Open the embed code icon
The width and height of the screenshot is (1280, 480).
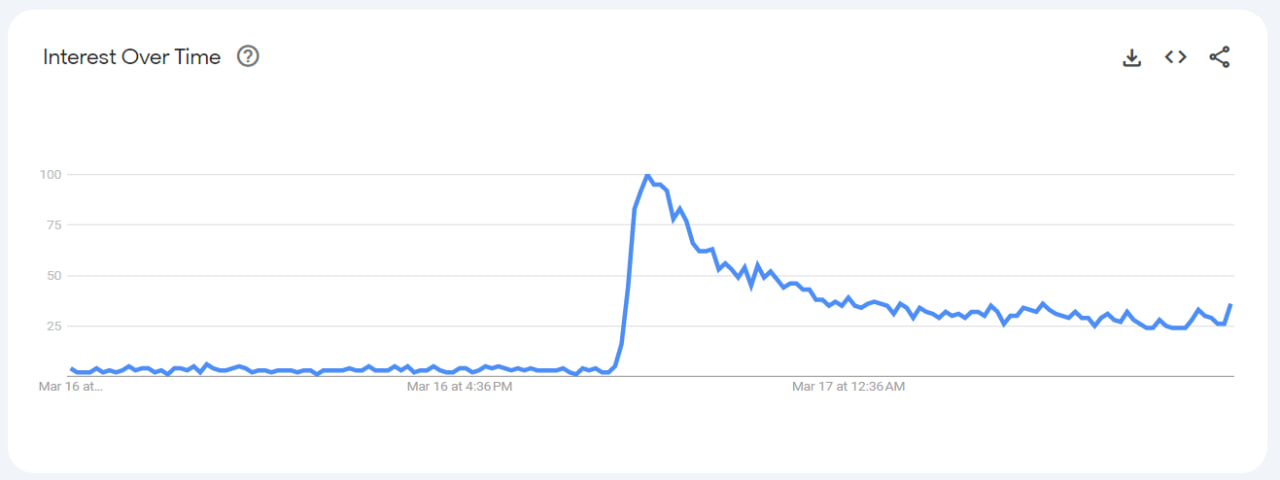(1176, 57)
